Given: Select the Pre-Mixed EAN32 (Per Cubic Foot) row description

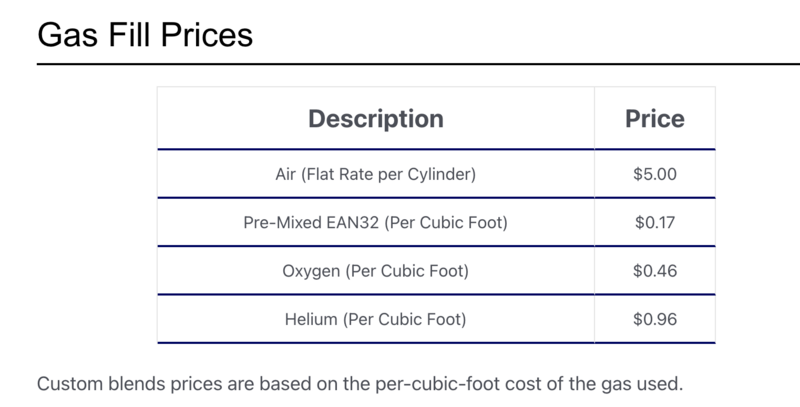Looking at the screenshot, I should tap(375, 222).
